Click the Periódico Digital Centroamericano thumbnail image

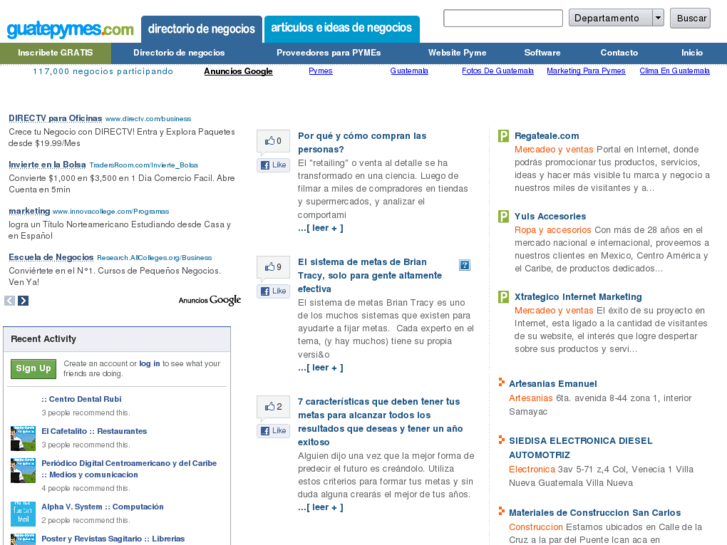(x=23, y=470)
